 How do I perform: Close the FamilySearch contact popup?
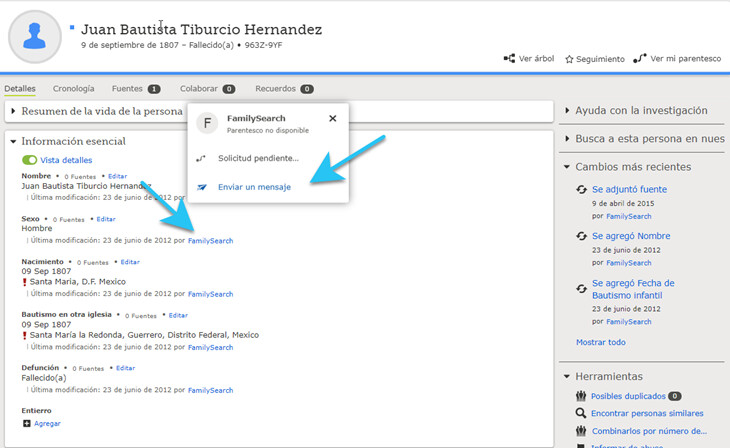coord(332,118)
